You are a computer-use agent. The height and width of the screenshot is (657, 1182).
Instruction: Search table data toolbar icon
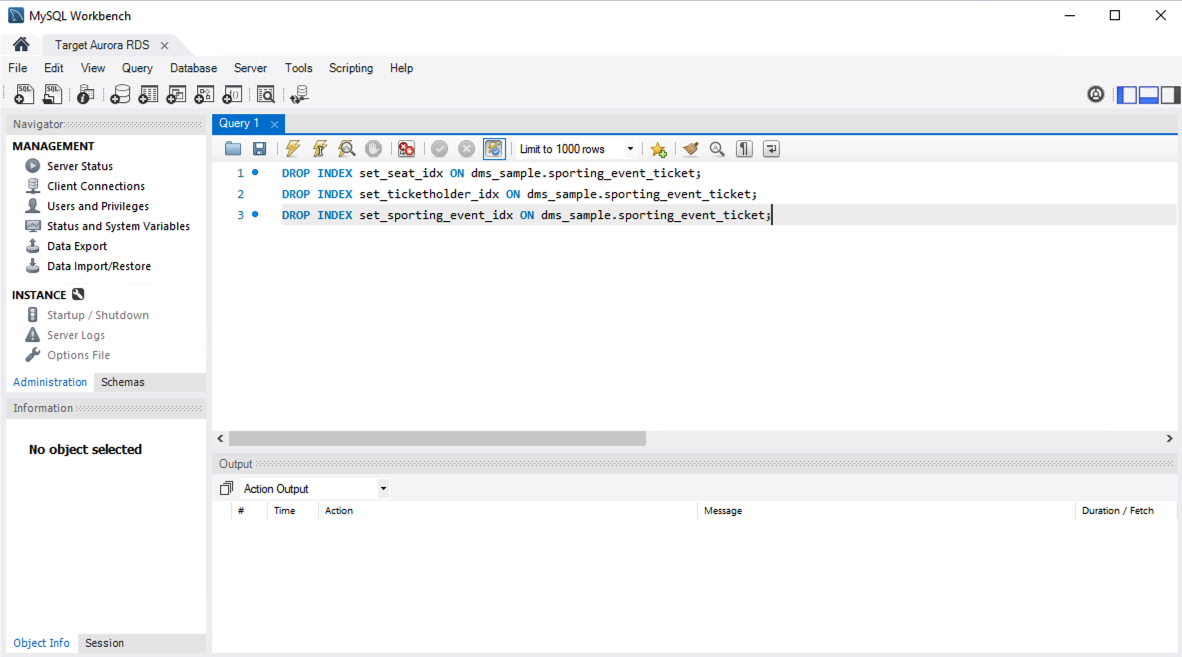pos(266,94)
